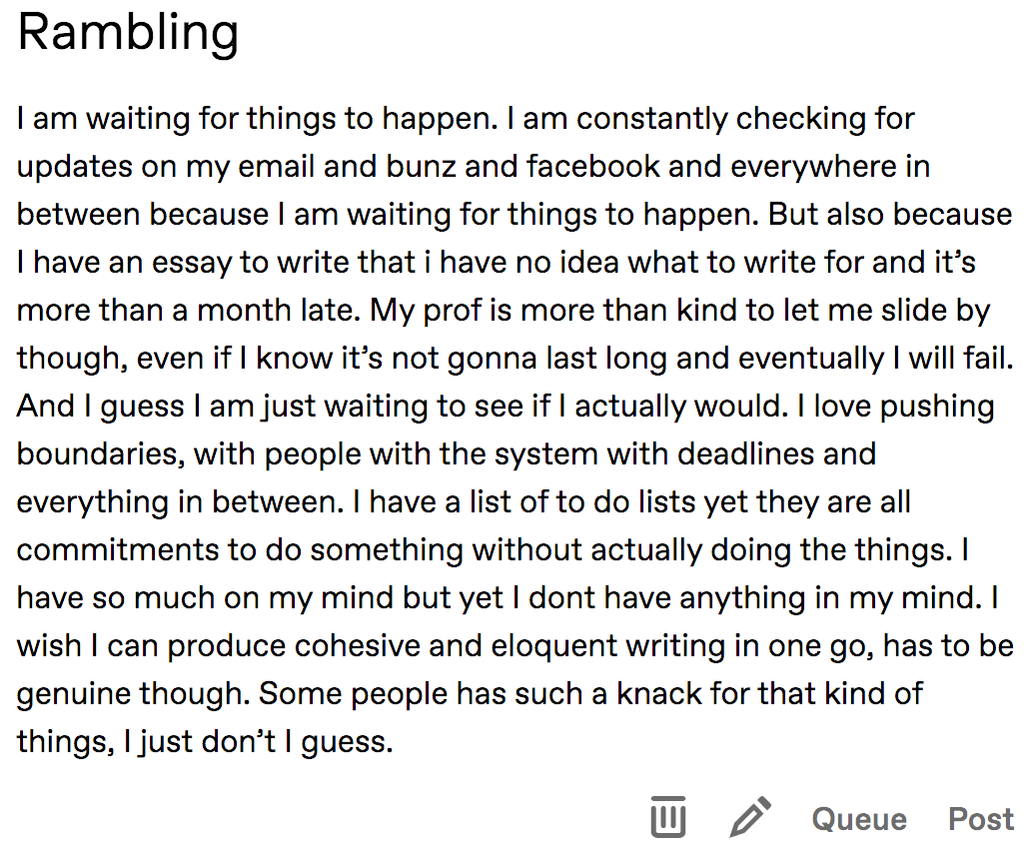Viewport: 1027px width, 852px height.
Task: Click the word 'everywhere' in the paragraph
Action: tap(814, 167)
